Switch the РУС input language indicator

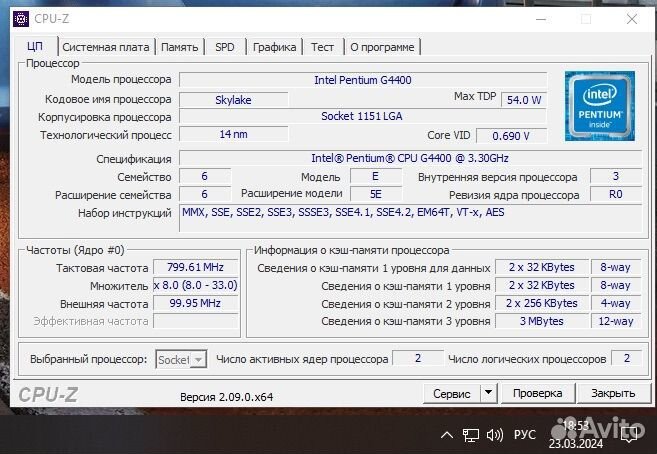[525, 435]
